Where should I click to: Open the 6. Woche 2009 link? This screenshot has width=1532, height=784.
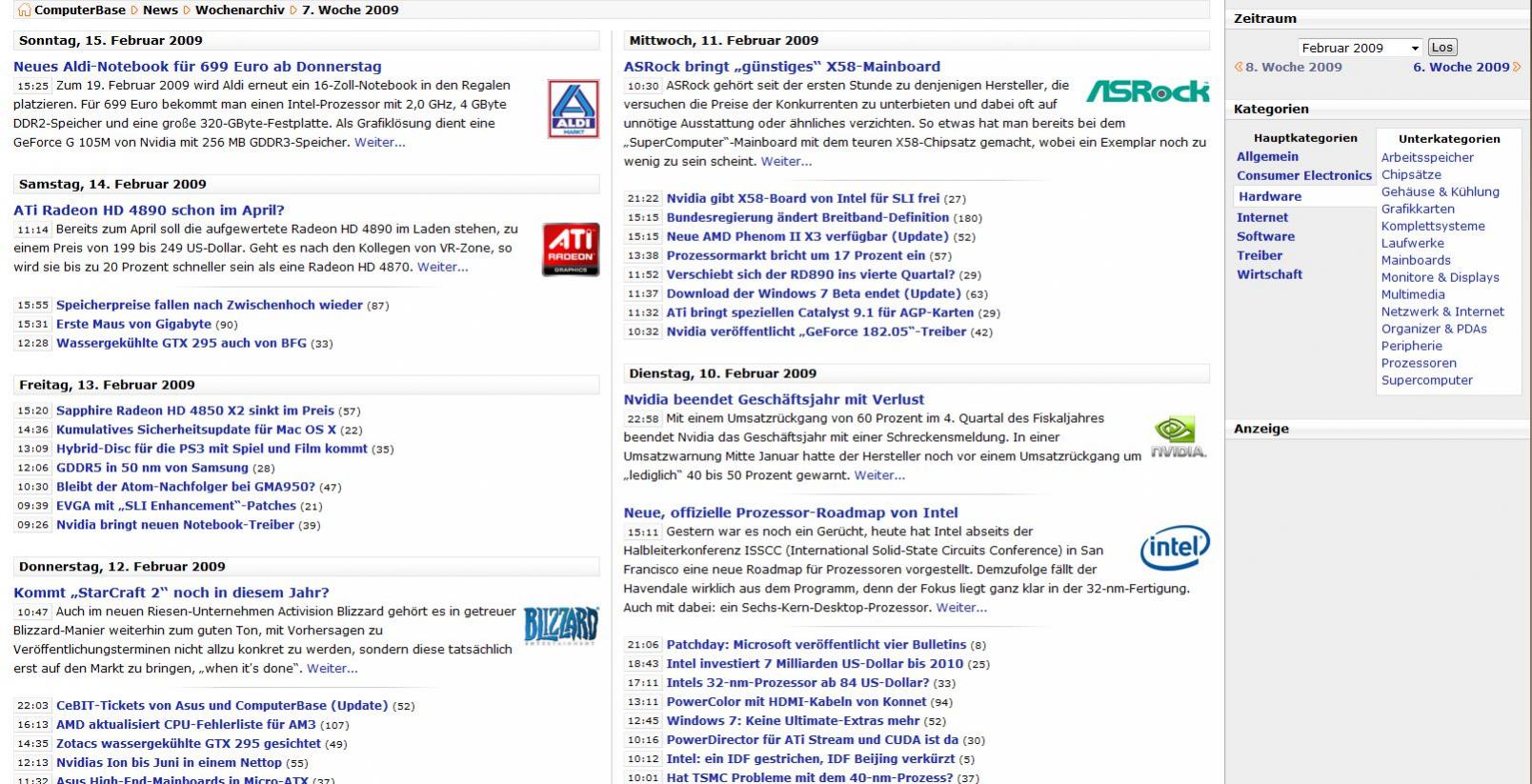click(1461, 67)
